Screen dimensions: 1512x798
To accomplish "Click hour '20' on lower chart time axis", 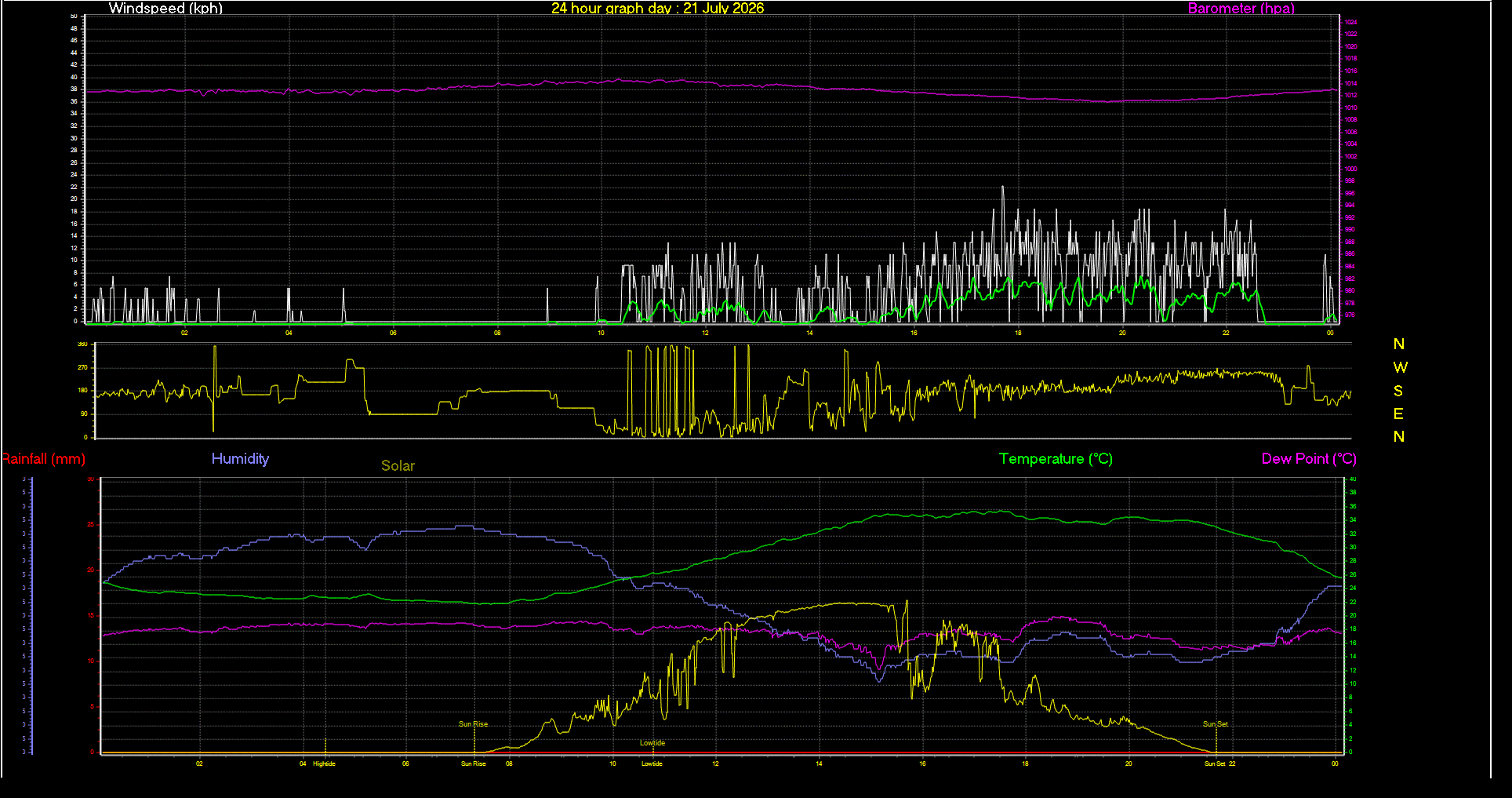I will tap(1129, 763).
